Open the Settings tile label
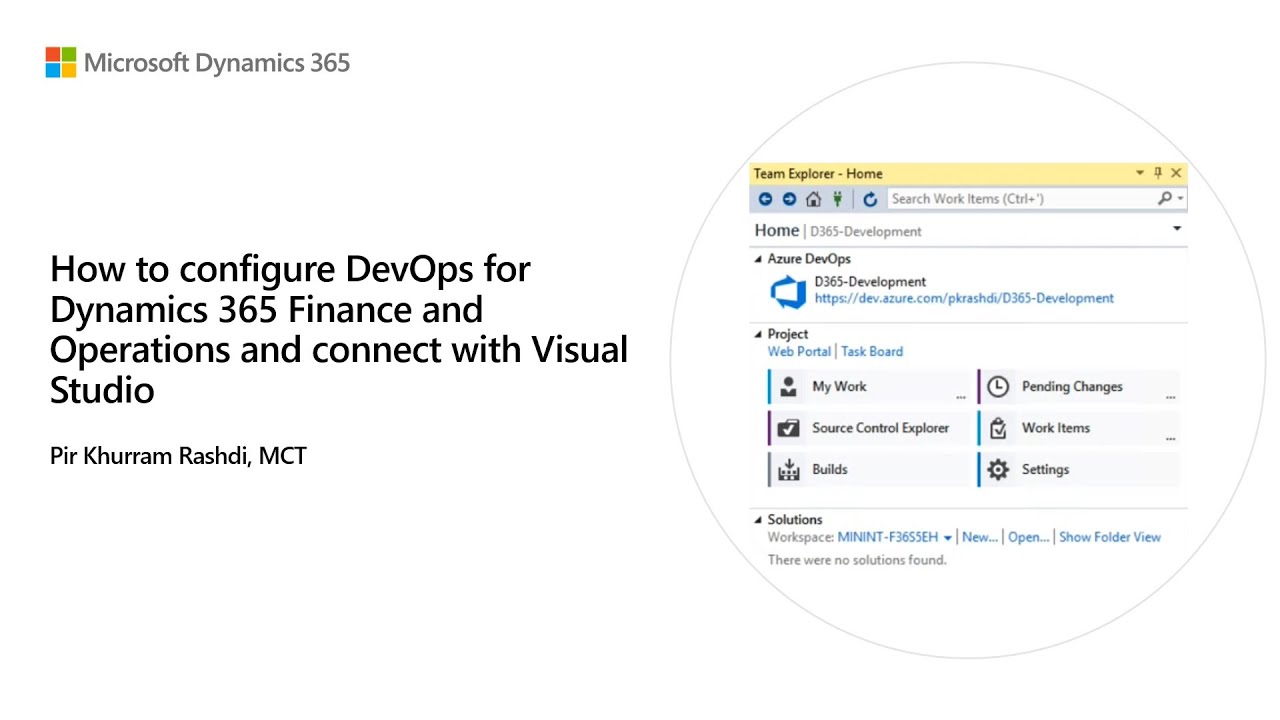Image resolution: width=1280 pixels, height=720 pixels. point(1045,469)
